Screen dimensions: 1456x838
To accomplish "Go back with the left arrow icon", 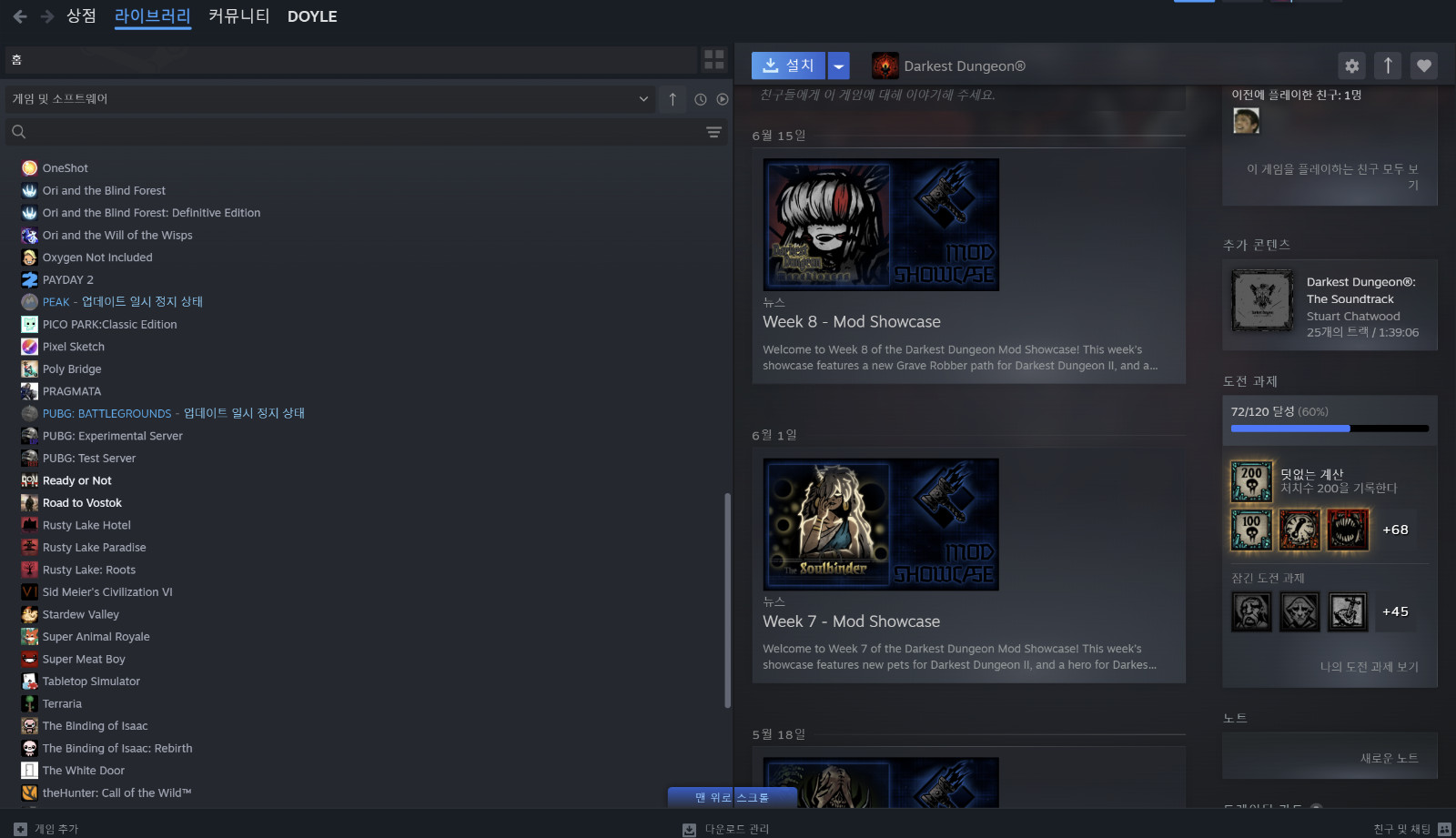I will (x=20, y=16).
